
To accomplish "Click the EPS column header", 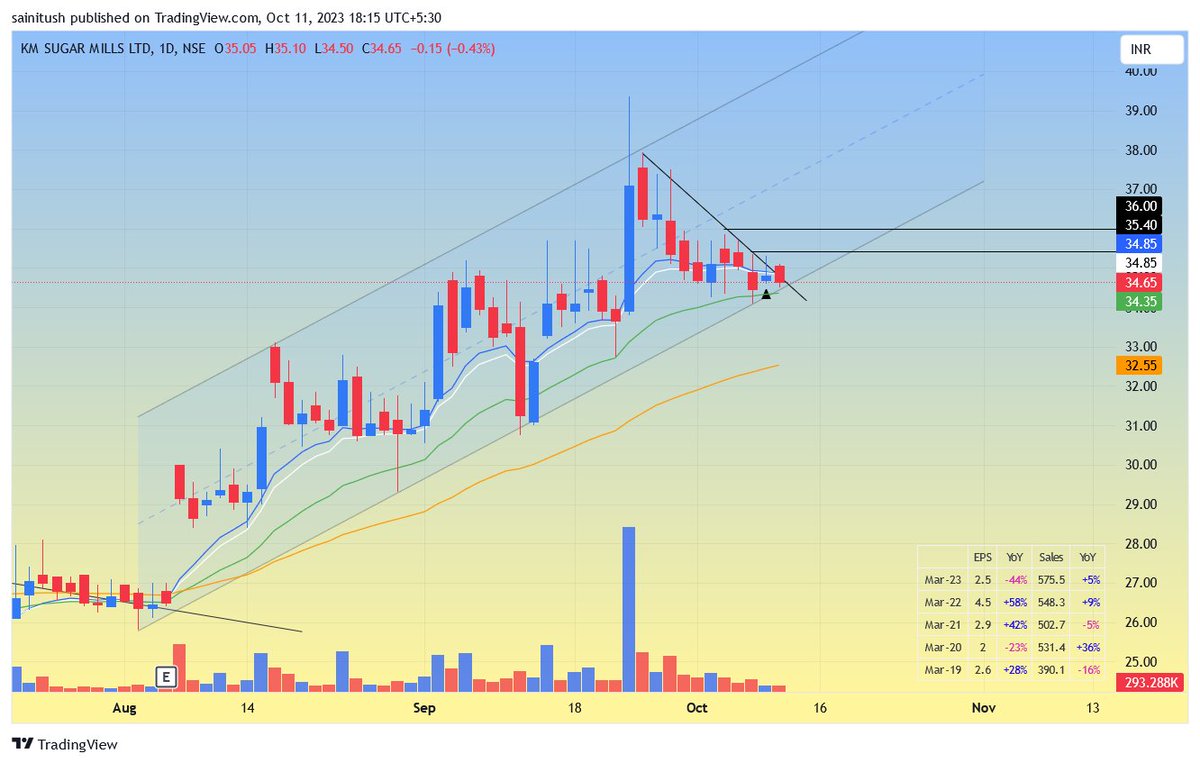I will tap(983, 557).
